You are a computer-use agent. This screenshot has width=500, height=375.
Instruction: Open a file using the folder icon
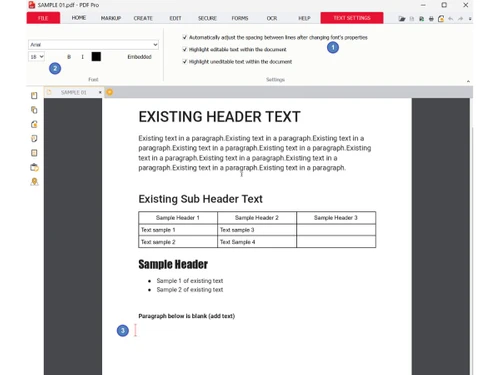402,19
